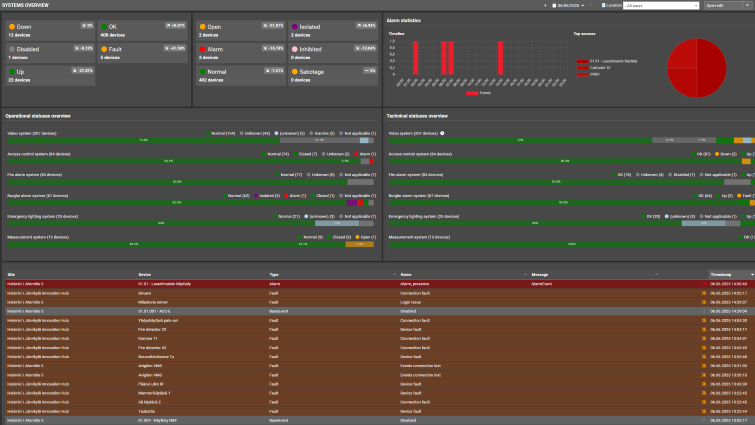Image resolution: width=755 pixels, height=425 pixels.
Task: Toggle the Events legend in timeline chart
Action: tap(479, 93)
